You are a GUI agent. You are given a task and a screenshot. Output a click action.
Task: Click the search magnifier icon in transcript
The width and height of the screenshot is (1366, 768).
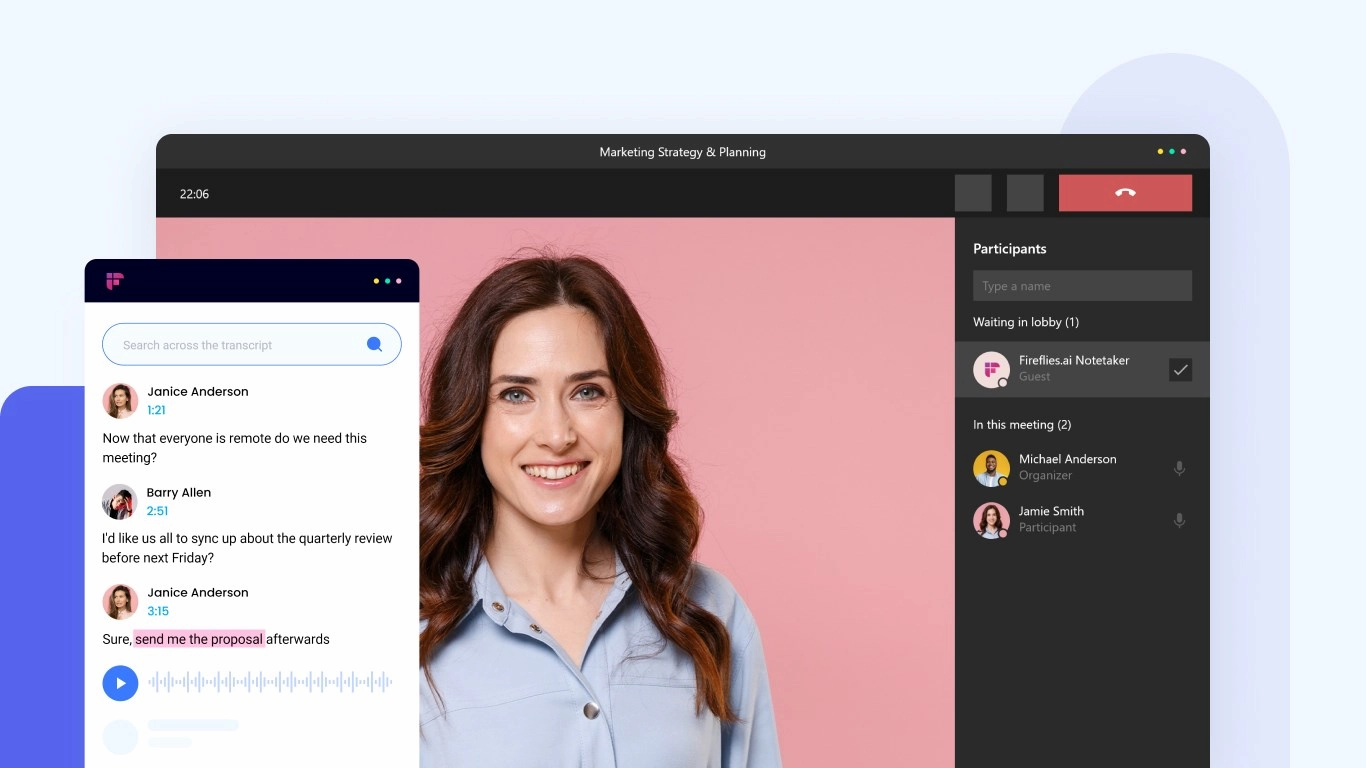374,344
